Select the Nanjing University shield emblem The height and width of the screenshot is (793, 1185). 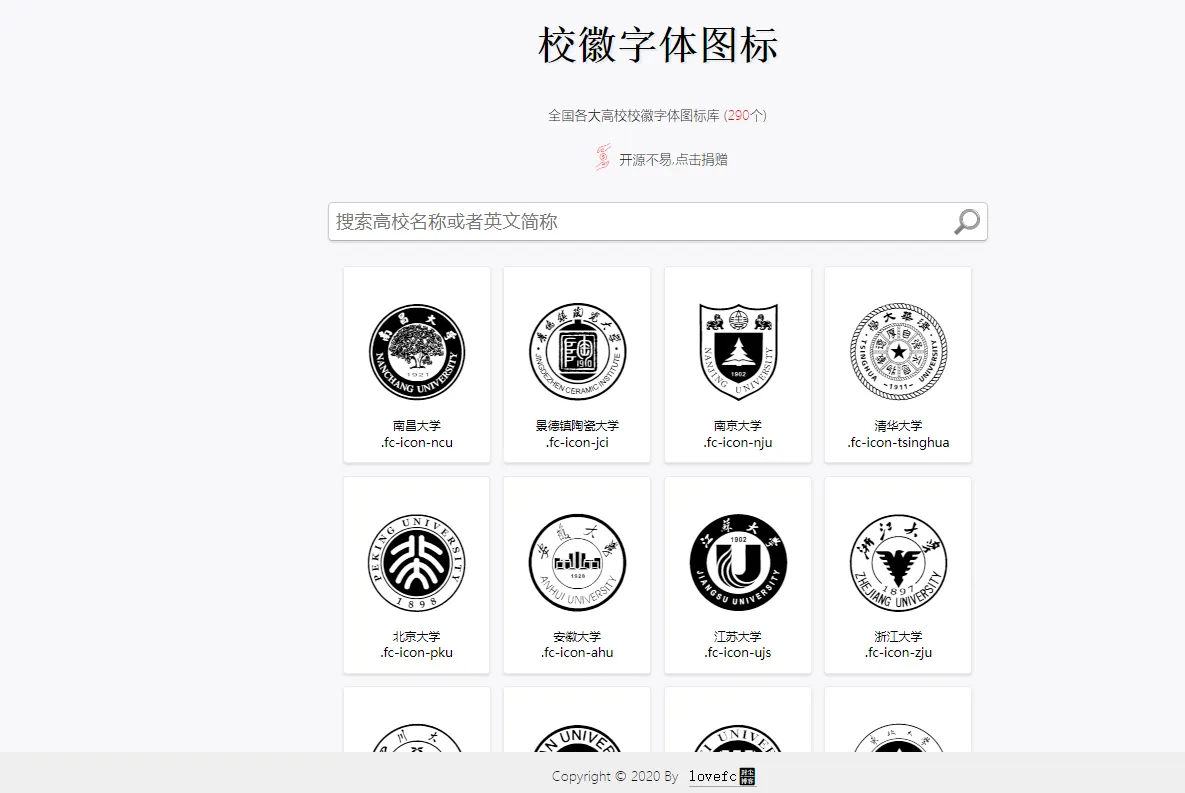coord(738,352)
